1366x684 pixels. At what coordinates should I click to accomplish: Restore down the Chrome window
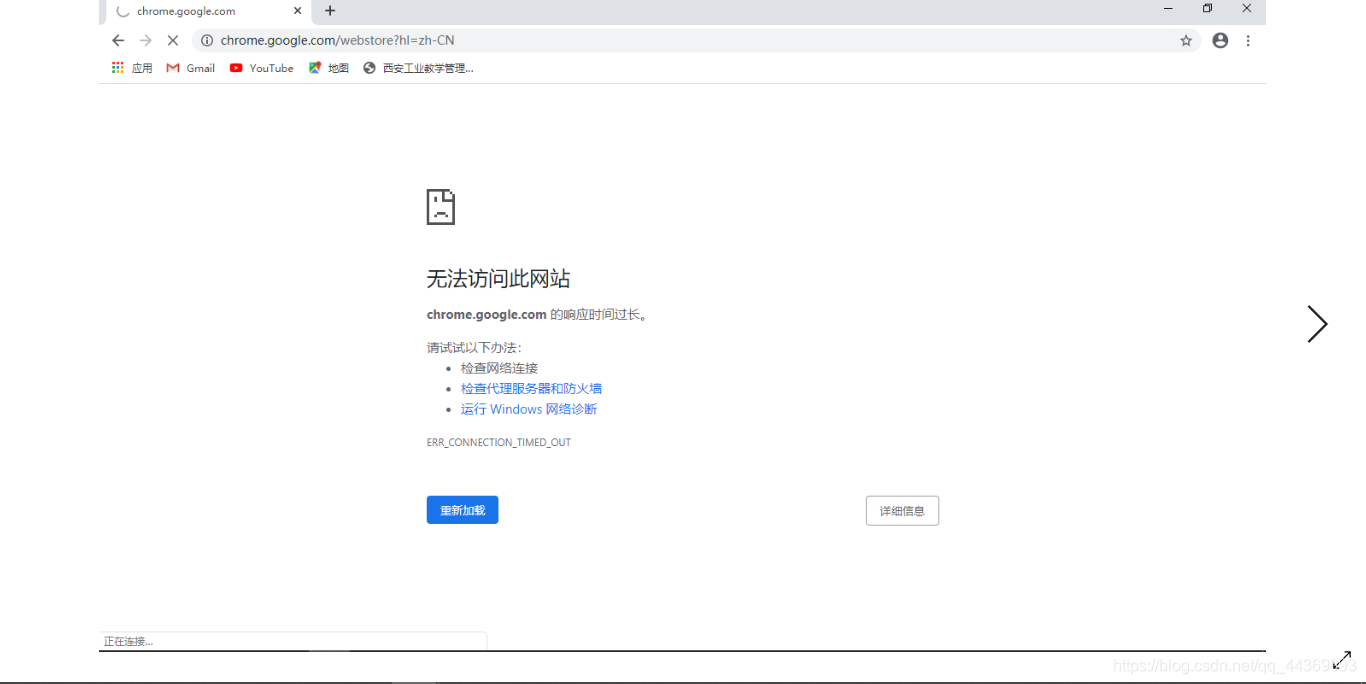click(x=1207, y=9)
